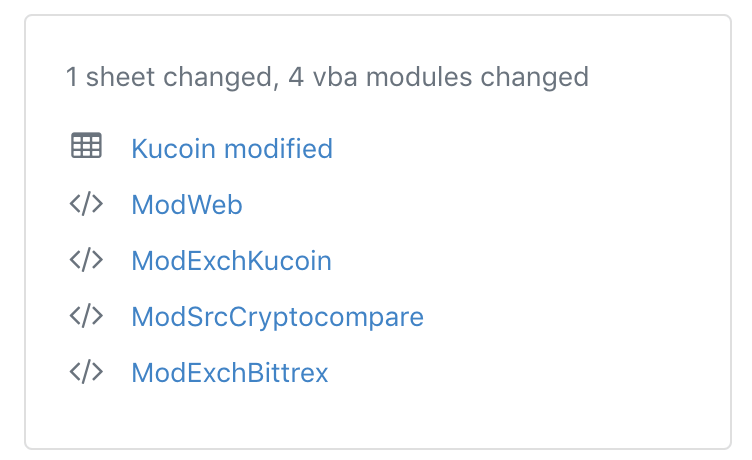The image size is (752, 460).
Task: Click the 'Web' part of ModWeb
Action: pyautogui.click(x=210, y=205)
